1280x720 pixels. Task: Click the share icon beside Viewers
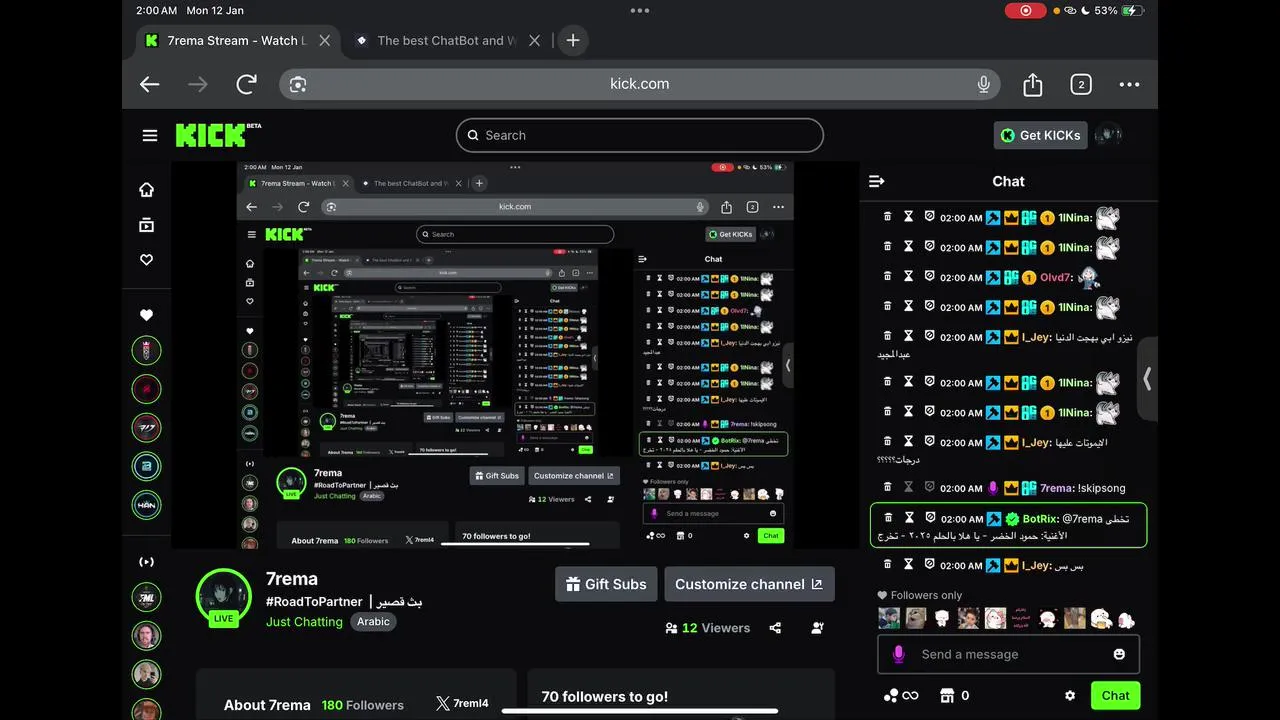(x=775, y=628)
